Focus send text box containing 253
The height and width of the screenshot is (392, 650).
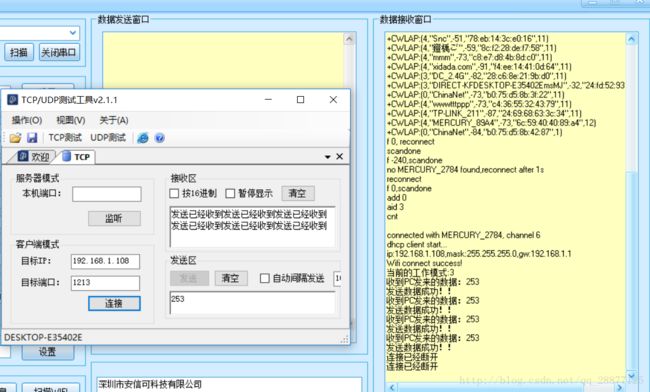pyautogui.click(x=252, y=303)
